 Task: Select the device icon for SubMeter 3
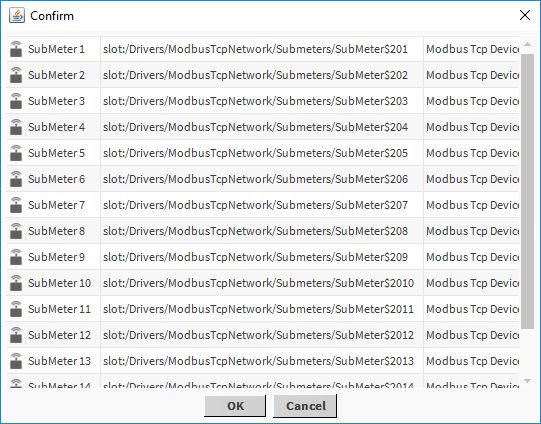16,101
